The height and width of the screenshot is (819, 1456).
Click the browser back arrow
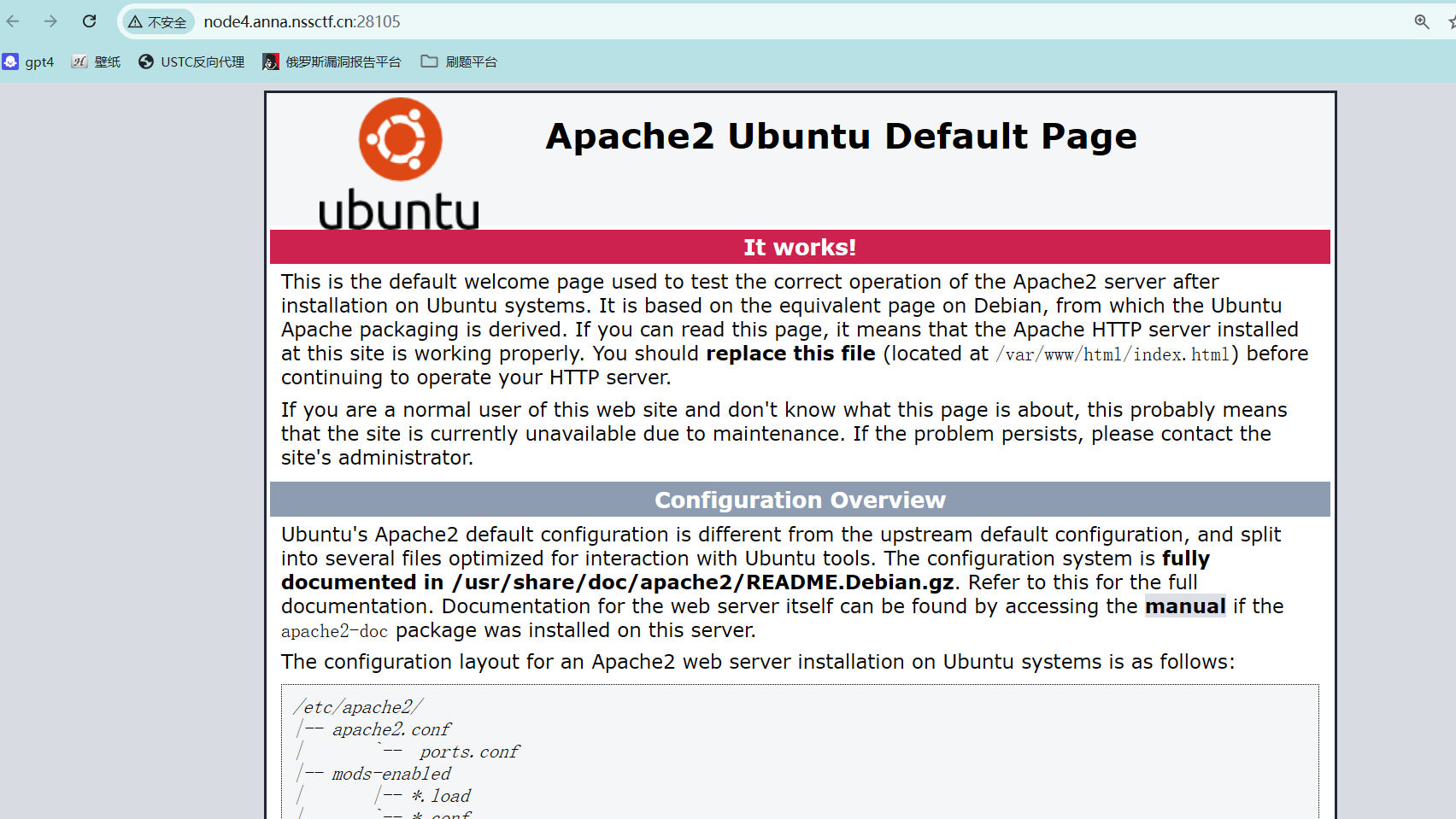(x=13, y=21)
